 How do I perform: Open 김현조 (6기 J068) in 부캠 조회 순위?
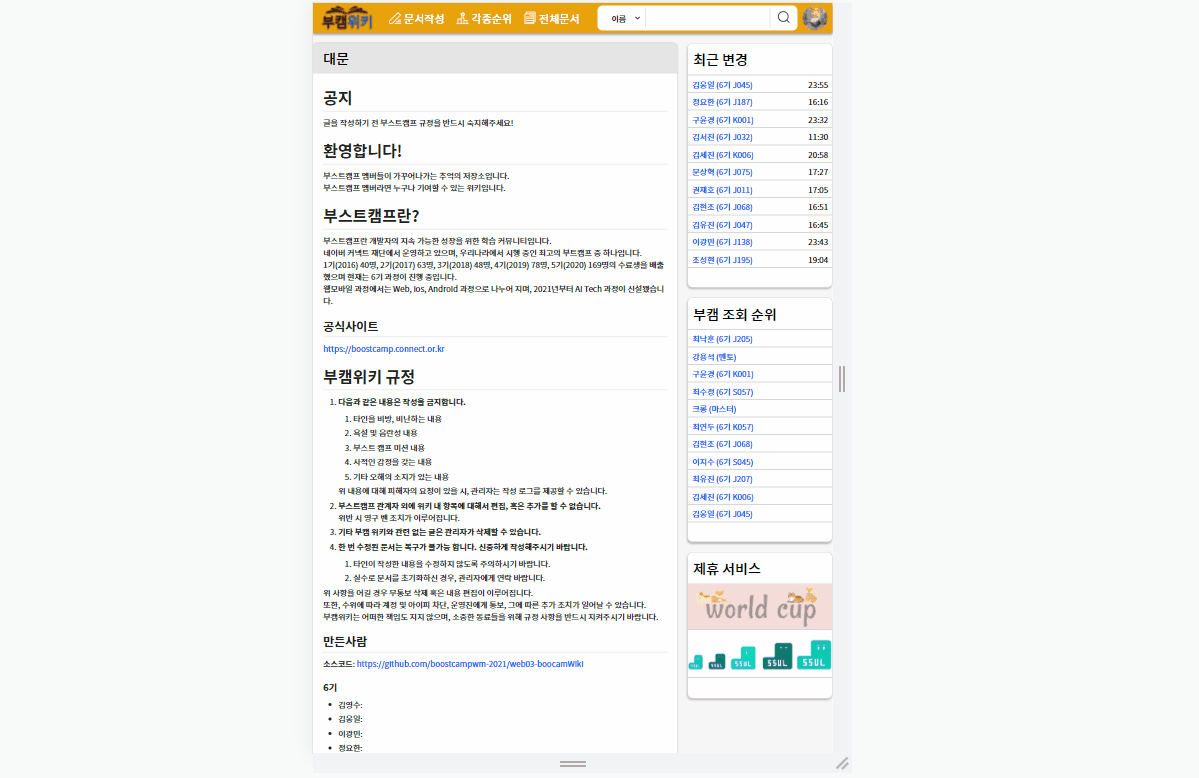(722, 444)
